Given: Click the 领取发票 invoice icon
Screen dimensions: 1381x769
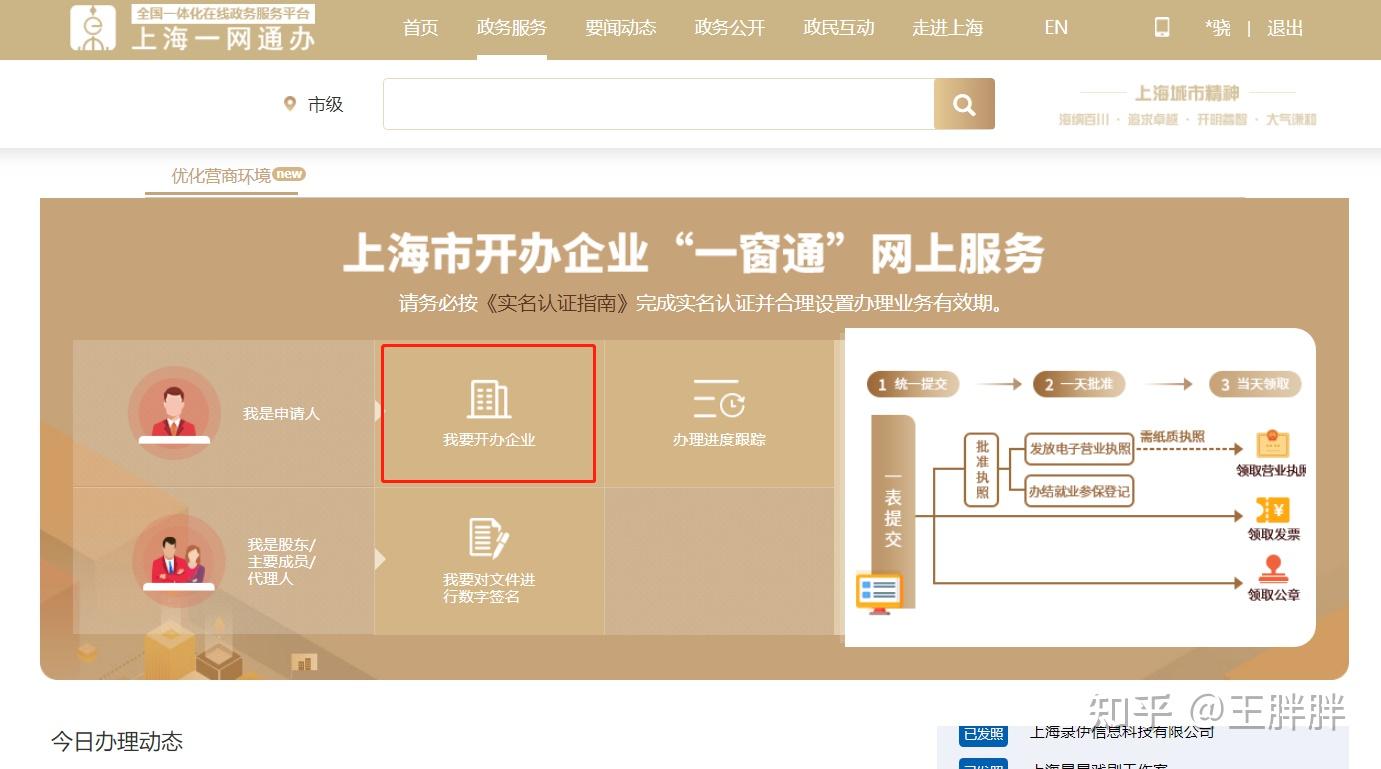Looking at the screenshot, I should [x=1273, y=511].
